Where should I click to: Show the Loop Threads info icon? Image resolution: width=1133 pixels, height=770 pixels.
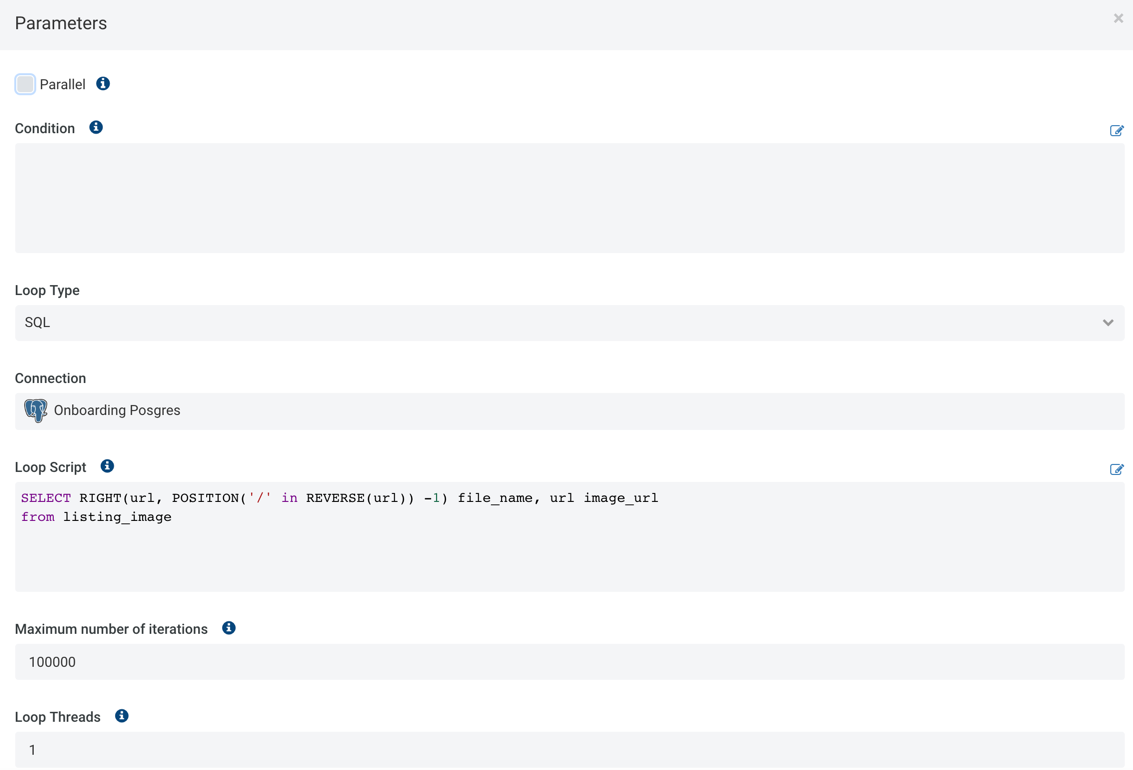click(x=121, y=716)
